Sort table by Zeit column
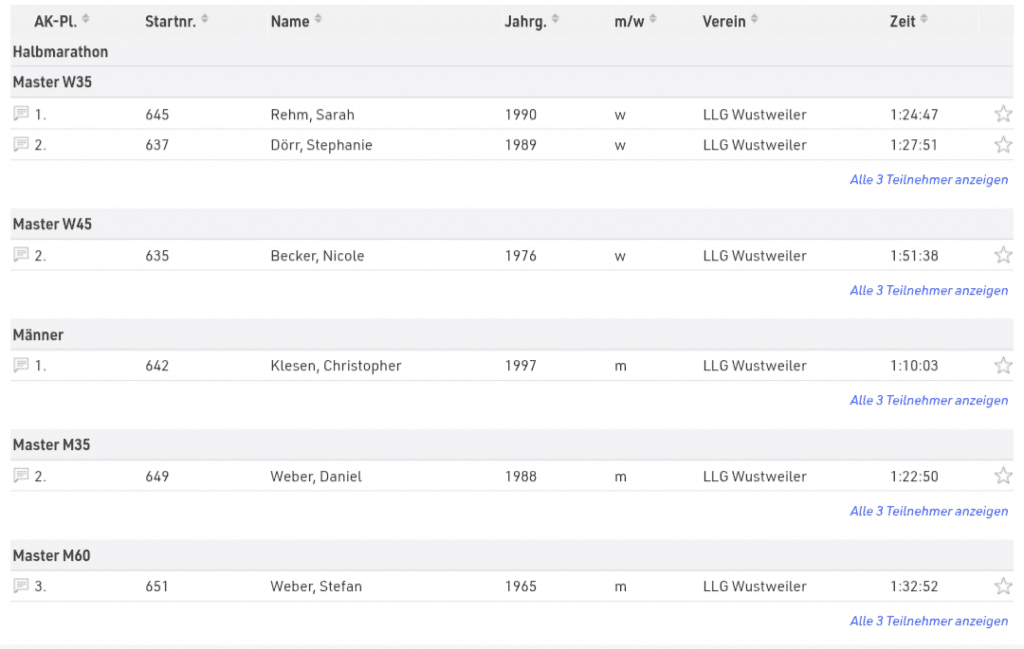This screenshot has height=649, width=1024. pyautogui.click(x=925, y=20)
